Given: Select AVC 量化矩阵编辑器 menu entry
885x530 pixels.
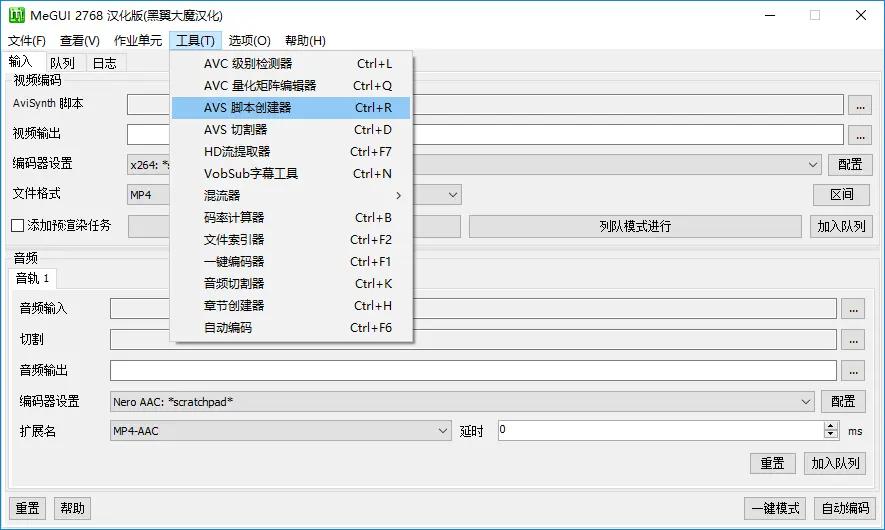Looking at the screenshot, I should point(291,86).
